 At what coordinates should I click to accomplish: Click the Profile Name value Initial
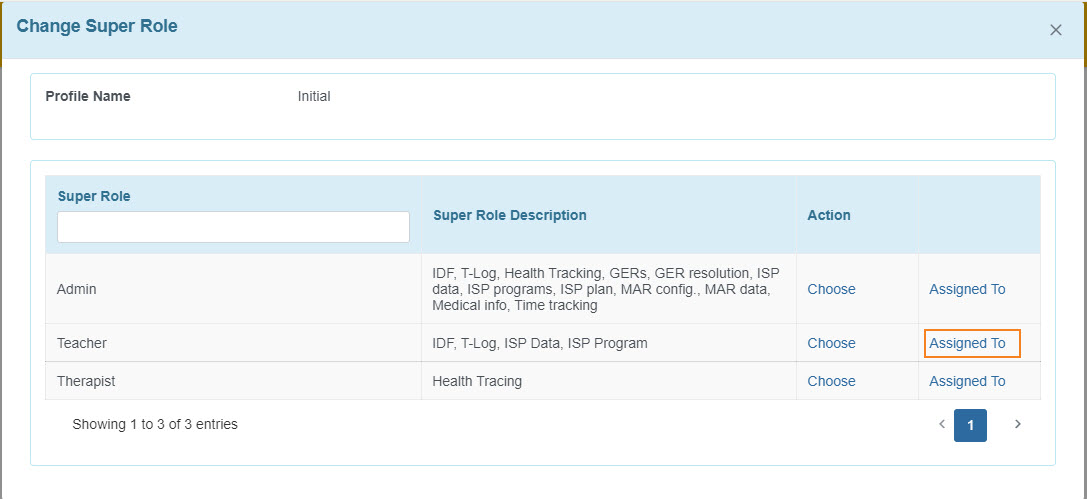point(314,96)
